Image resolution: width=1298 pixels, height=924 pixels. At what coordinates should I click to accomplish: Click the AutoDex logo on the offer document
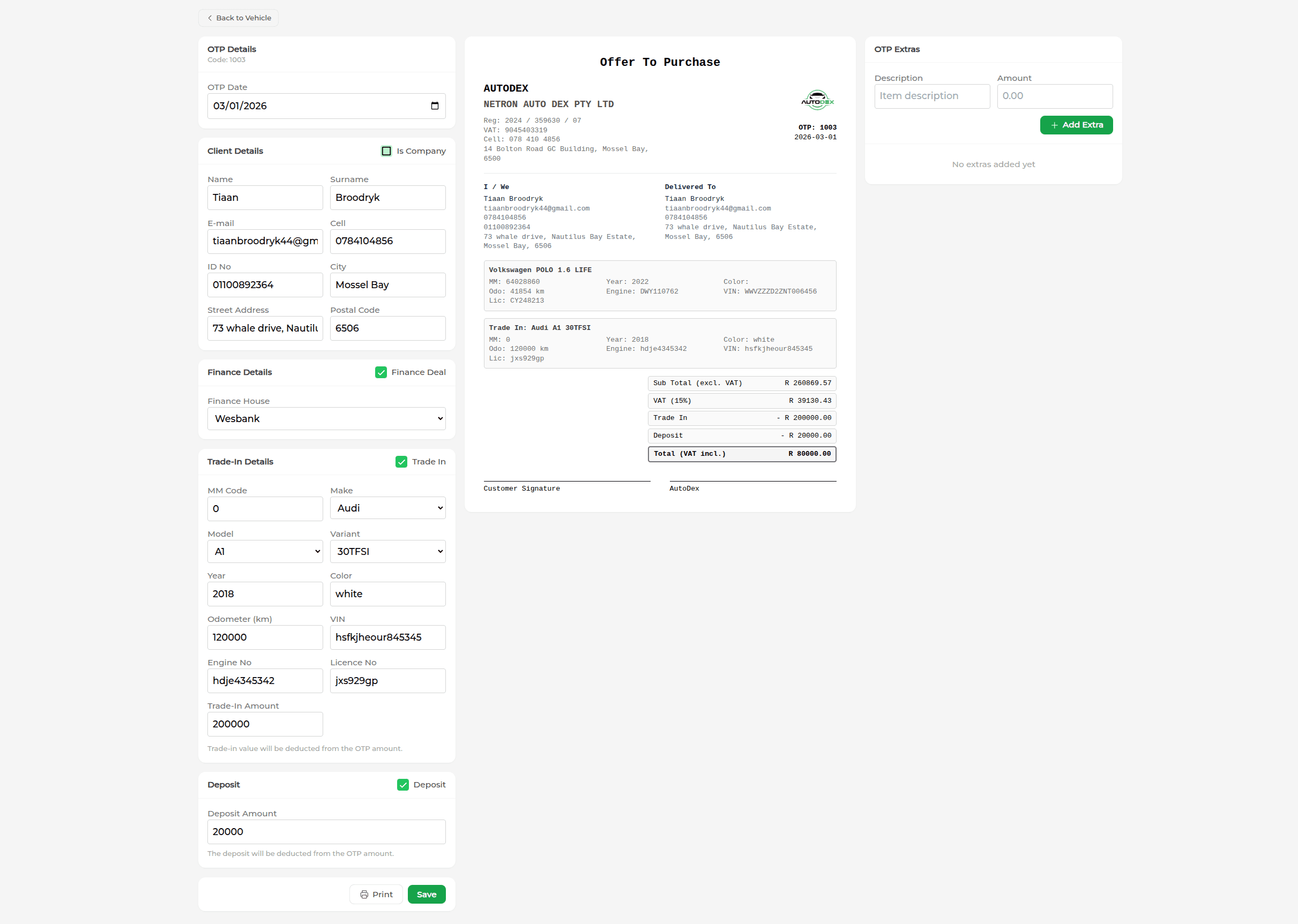pyautogui.click(x=818, y=100)
